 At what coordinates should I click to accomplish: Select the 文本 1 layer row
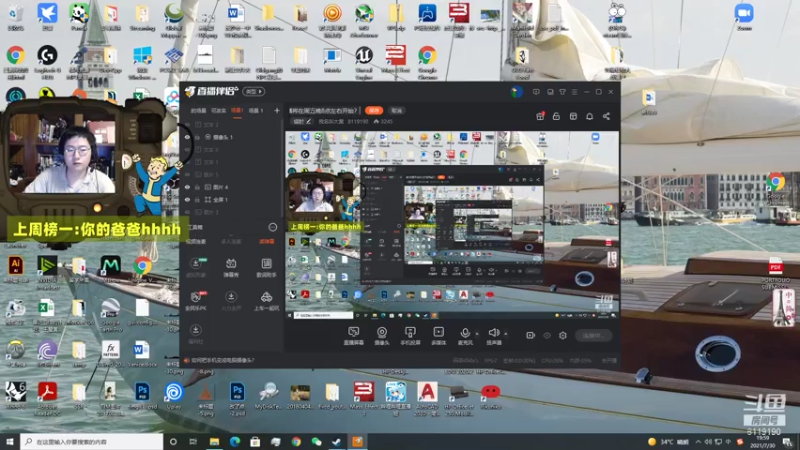[x=232, y=162]
